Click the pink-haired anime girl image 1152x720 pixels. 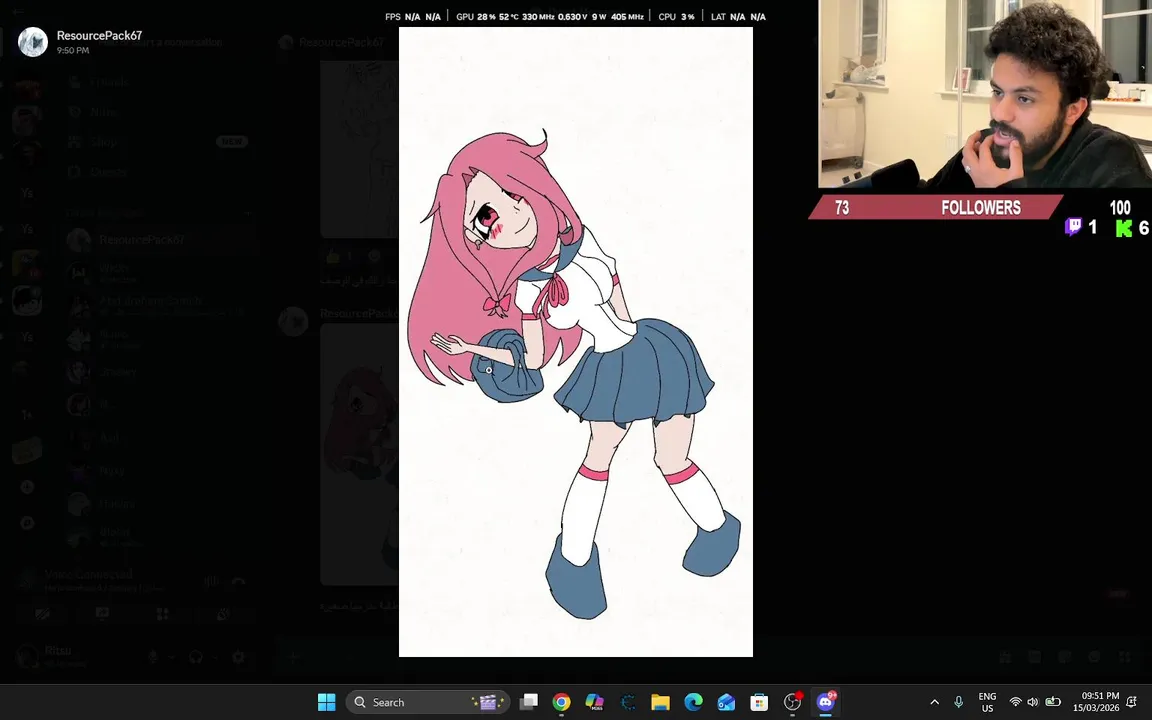point(576,342)
